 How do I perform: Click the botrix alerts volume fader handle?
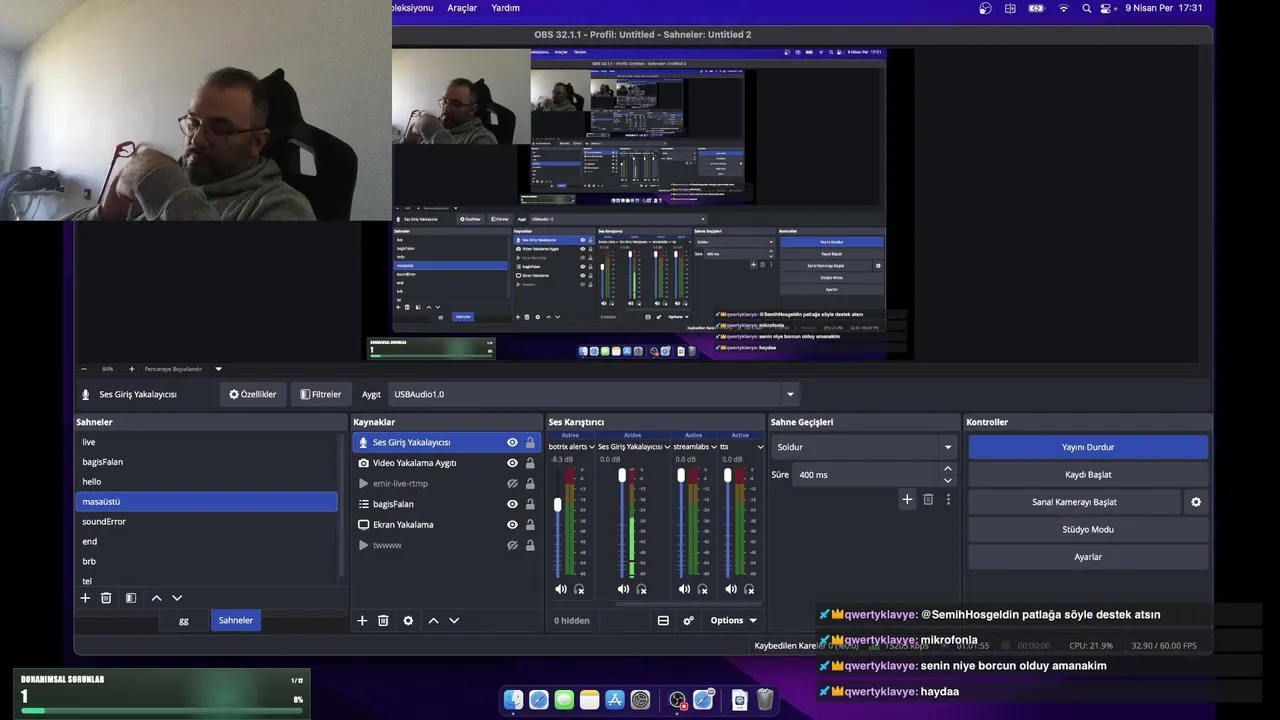point(558,505)
